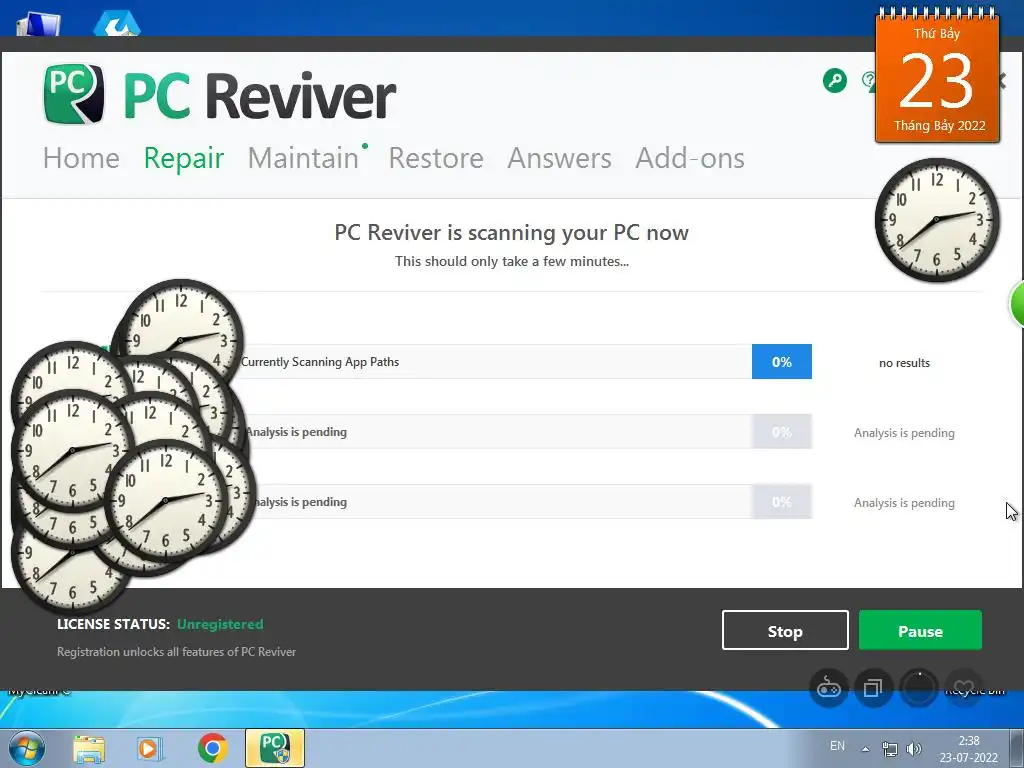Image resolution: width=1024 pixels, height=768 pixels.
Task: Open Google Chrome from the taskbar
Action: point(212,748)
